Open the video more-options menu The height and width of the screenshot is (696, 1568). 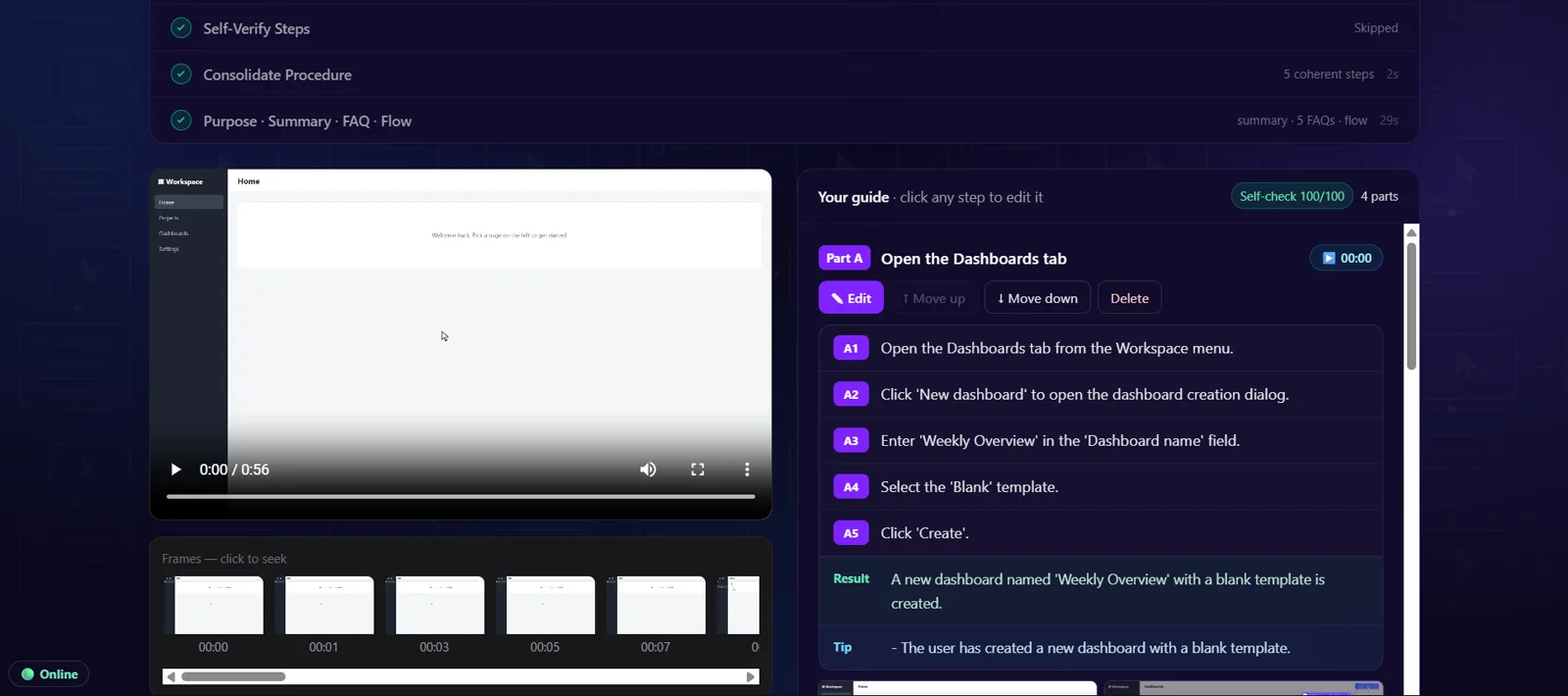[x=747, y=470]
